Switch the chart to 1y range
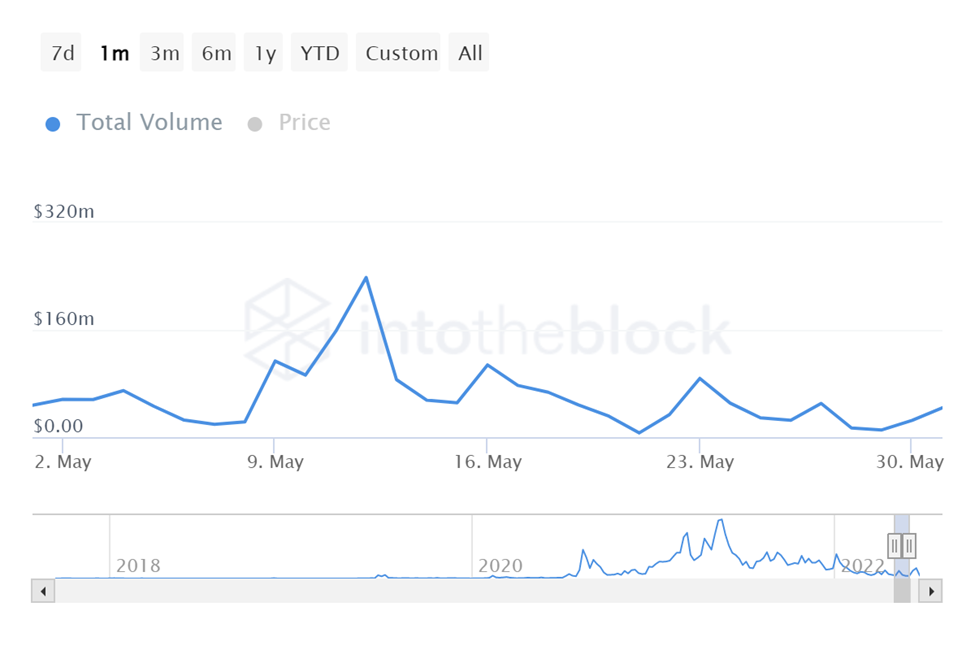 pos(265,53)
